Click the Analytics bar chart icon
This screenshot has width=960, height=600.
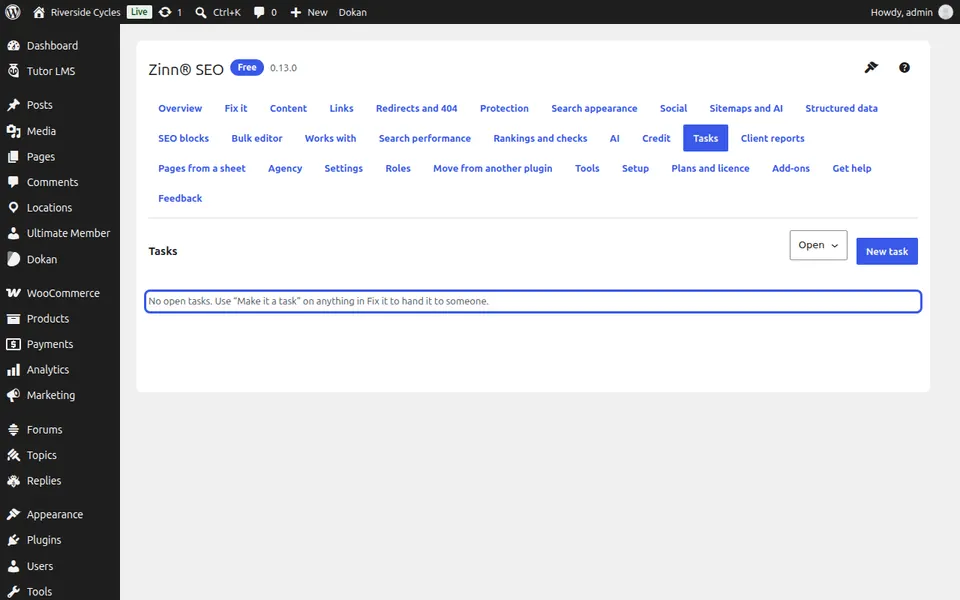(13, 370)
